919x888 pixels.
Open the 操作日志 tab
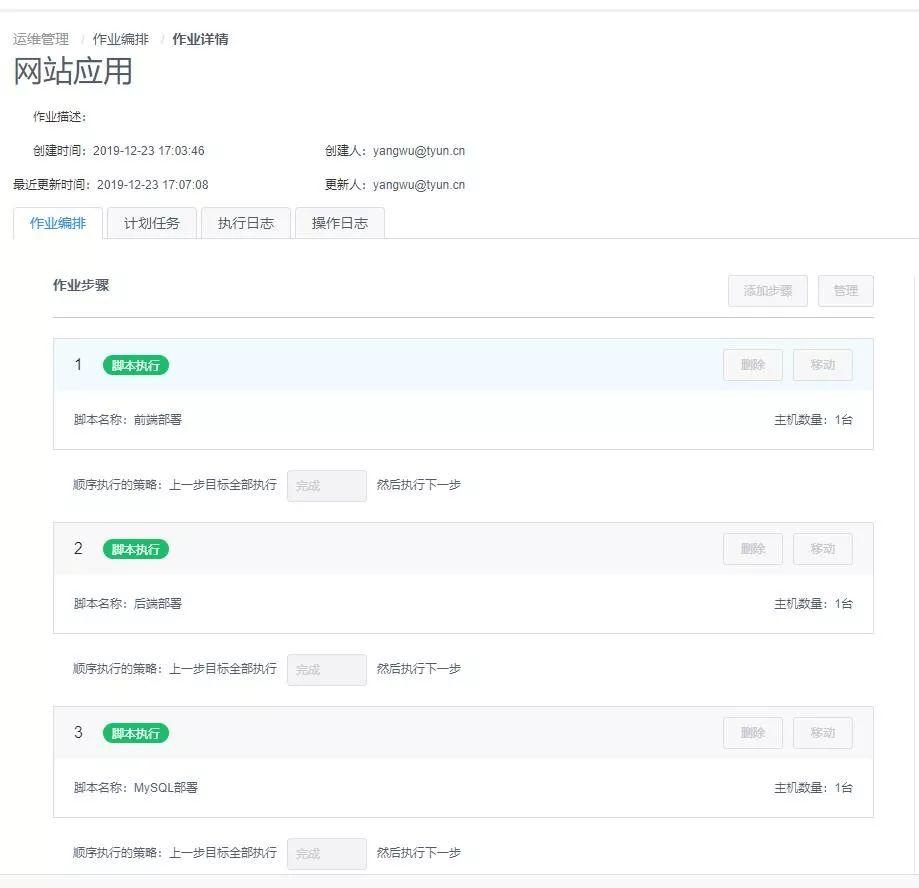pyautogui.click(x=340, y=223)
